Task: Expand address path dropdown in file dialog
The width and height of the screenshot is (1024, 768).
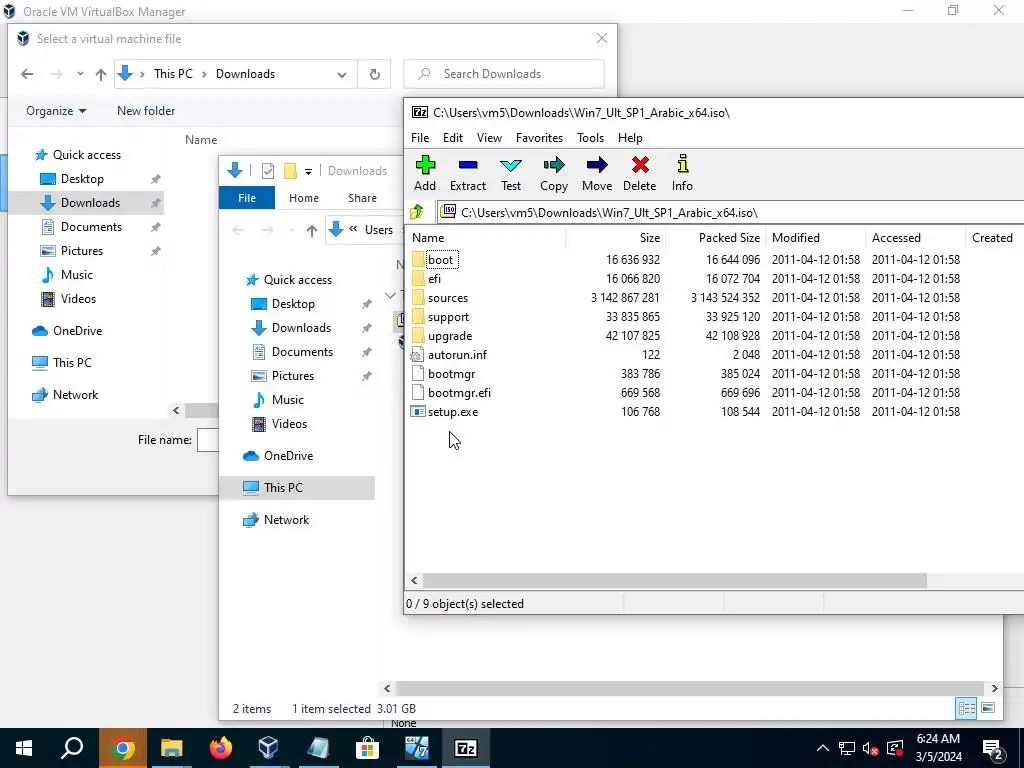Action: [x=342, y=74]
